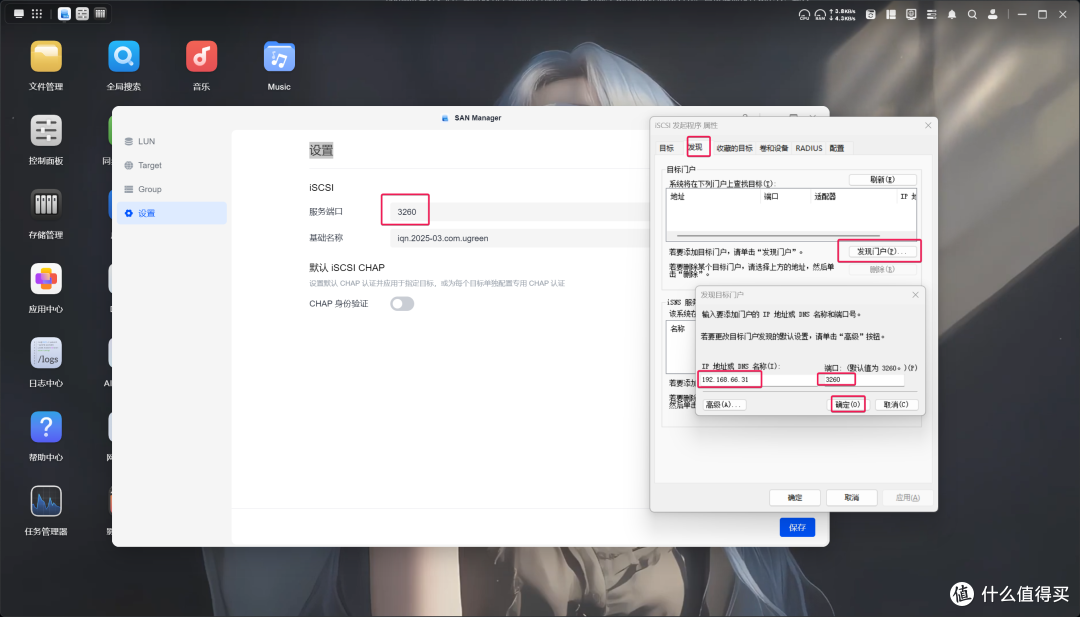Open the notifications bell
This screenshot has height=617, width=1080.
tap(952, 14)
